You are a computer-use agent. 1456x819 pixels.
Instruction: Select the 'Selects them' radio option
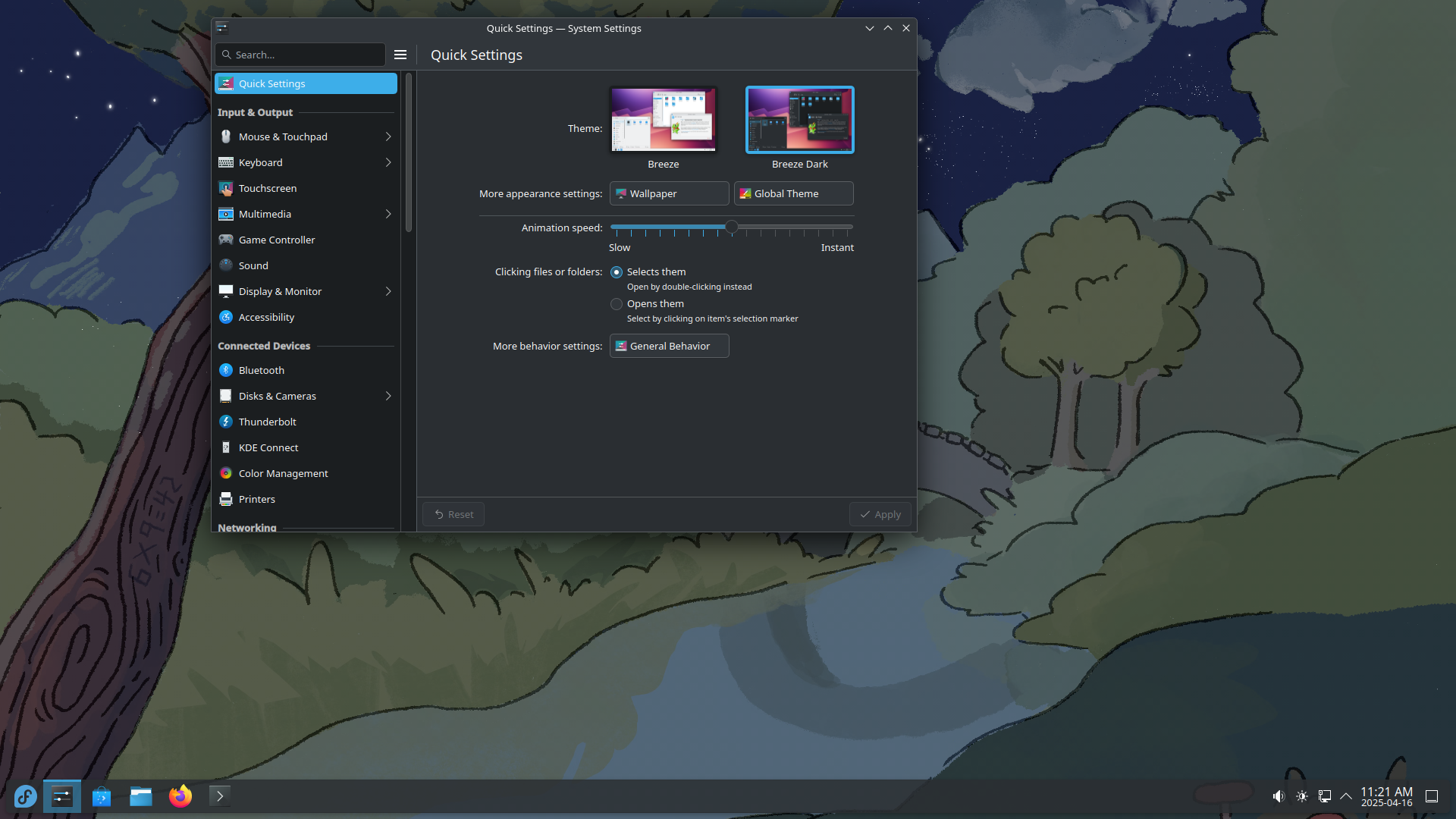tap(617, 272)
